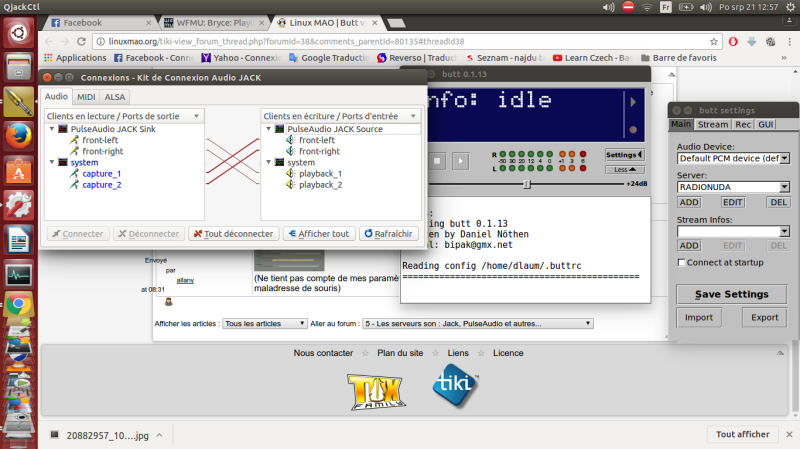Click Afficher tout button
The height and width of the screenshot is (449, 800).
point(319,234)
